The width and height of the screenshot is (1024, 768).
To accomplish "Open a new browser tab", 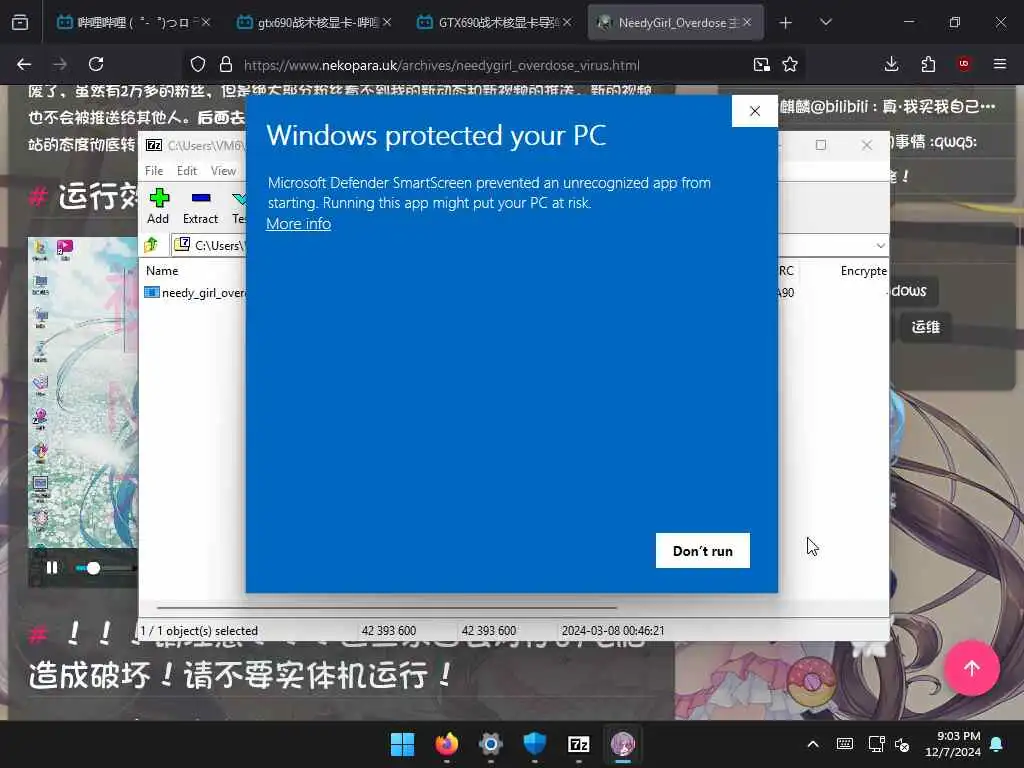I will click(786, 23).
